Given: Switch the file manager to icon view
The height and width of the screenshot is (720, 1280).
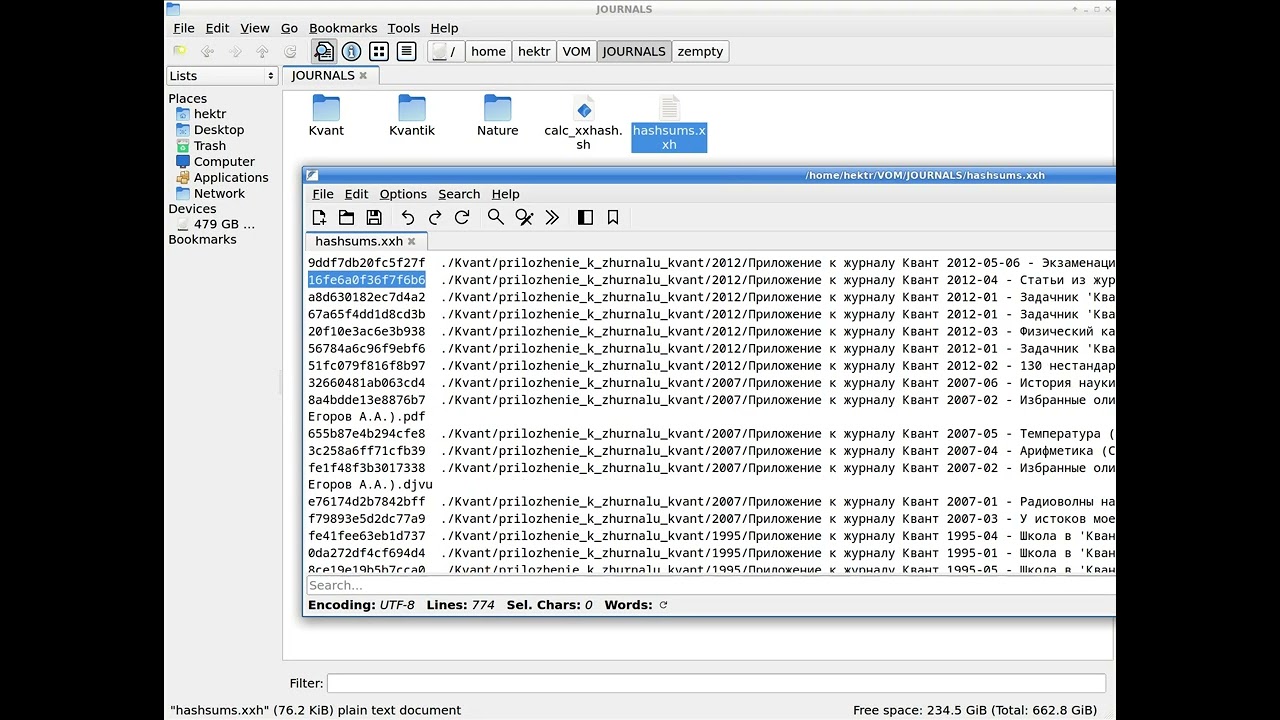Looking at the screenshot, I should (379, 51).
